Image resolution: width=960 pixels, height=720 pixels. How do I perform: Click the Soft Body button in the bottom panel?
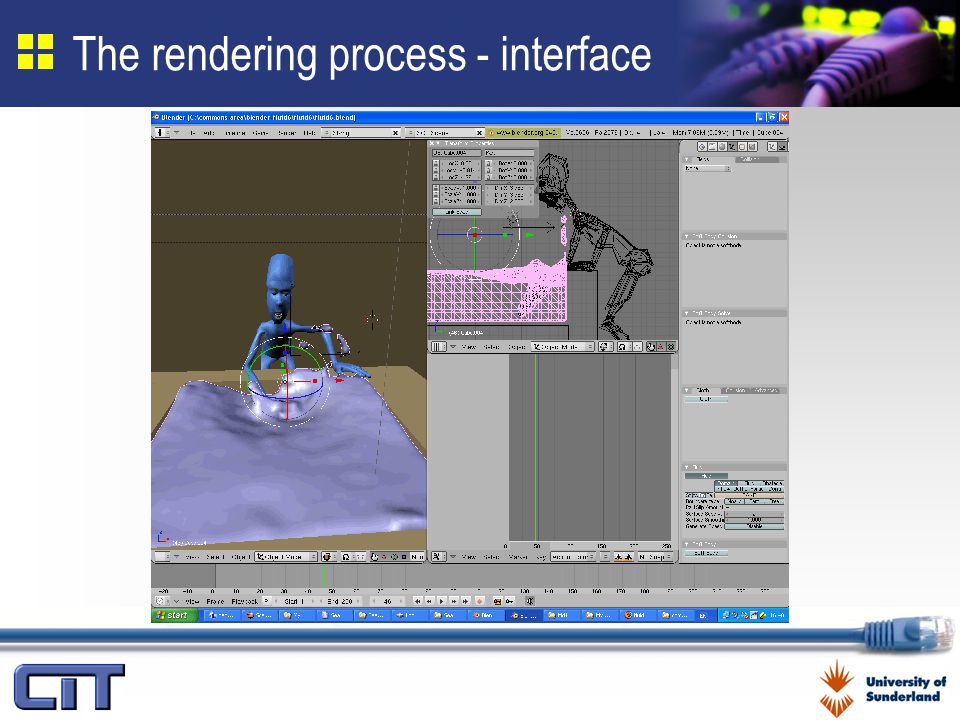point(707,553)
